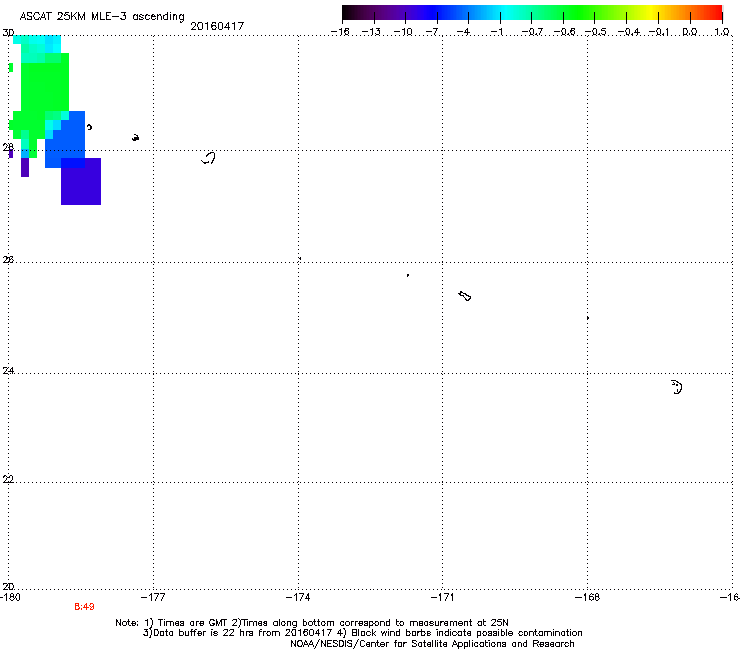Select the -10 color bar label
This screenshot has height=650, width=740.
403,32
